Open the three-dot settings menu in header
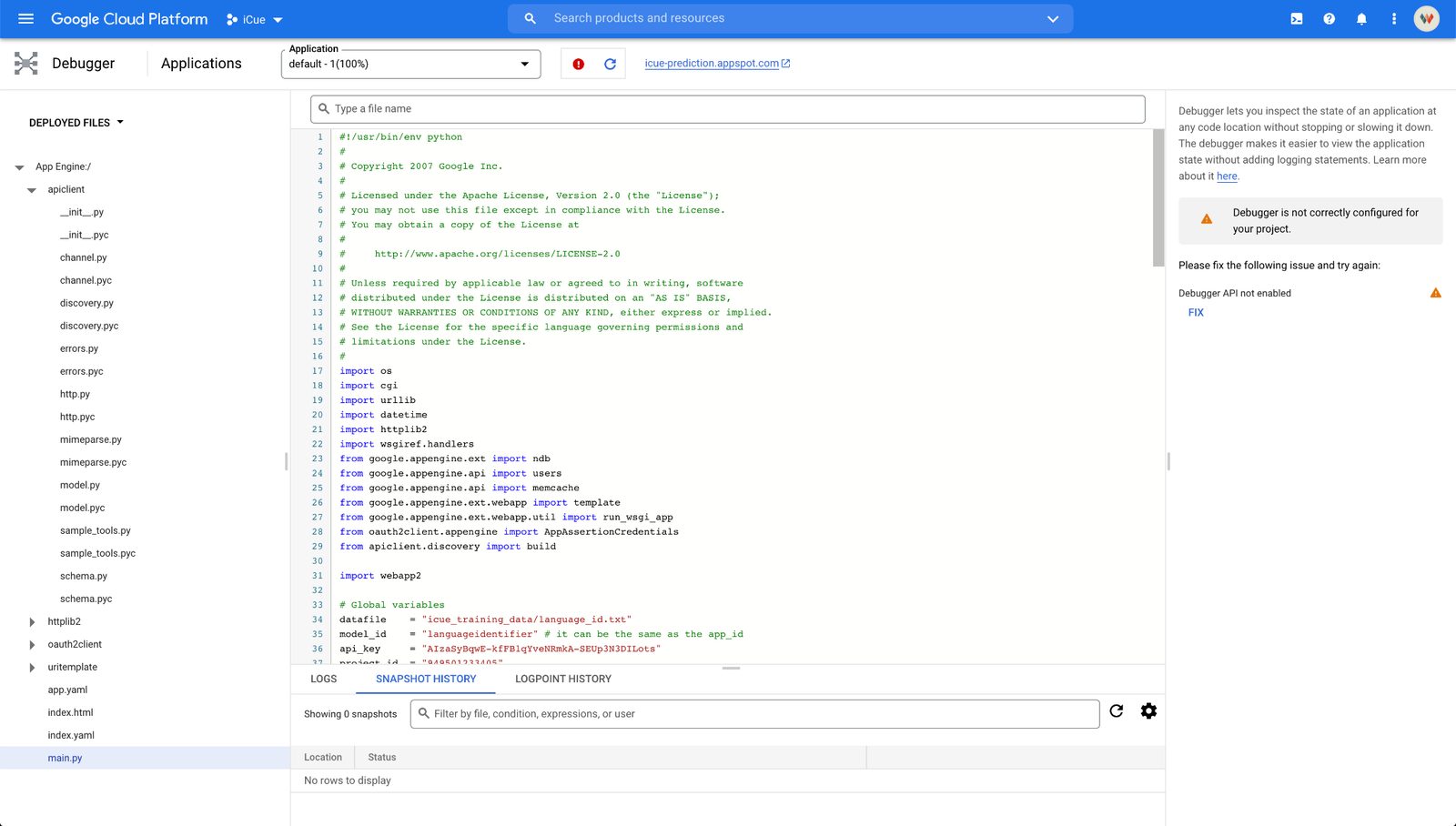The height and width of the screenshot is (826, 1456). [1393, 18]
